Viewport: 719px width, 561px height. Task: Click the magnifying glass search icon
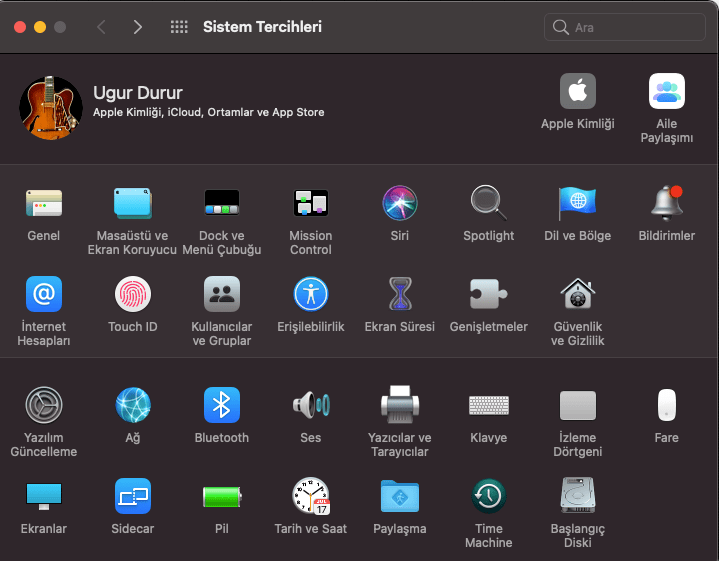560,27
